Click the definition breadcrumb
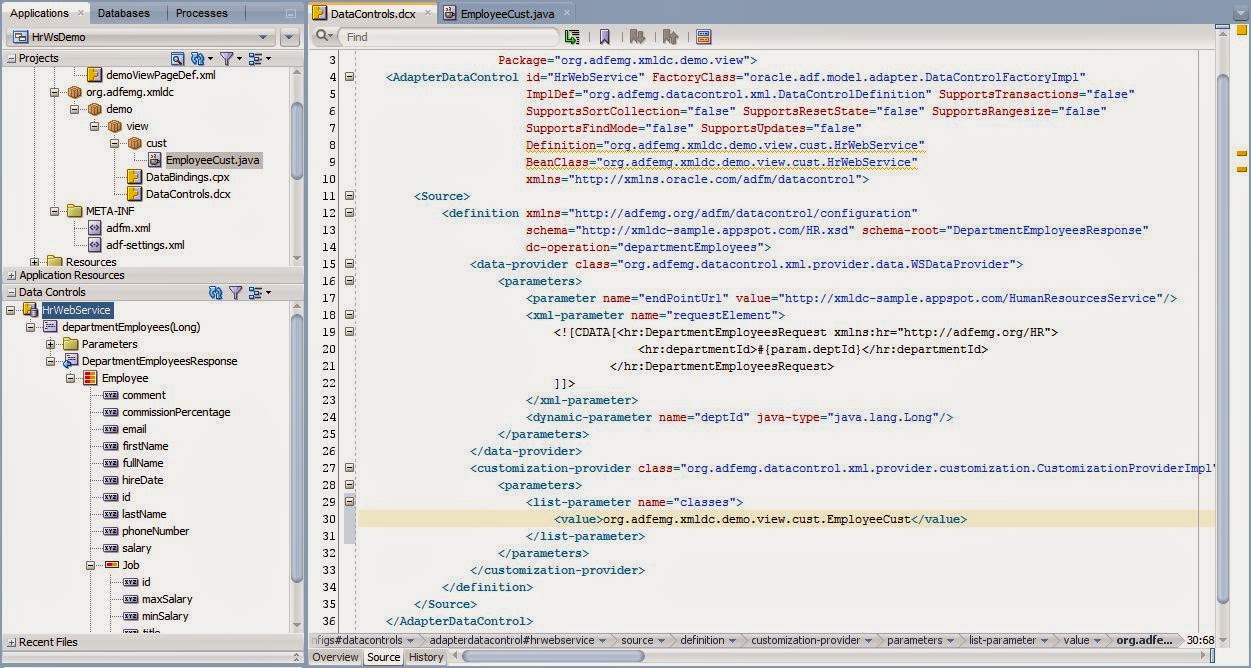The height and width of the screenshot is (668, 1251). click(702, 640)
